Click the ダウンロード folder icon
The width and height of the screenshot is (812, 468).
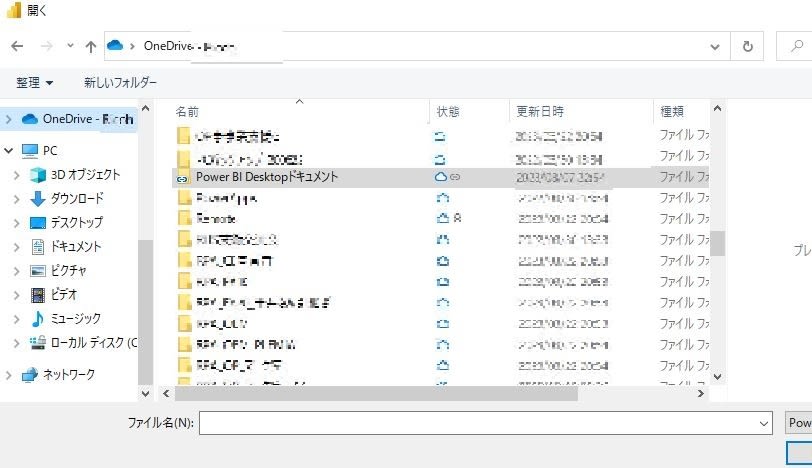(37, 199)
